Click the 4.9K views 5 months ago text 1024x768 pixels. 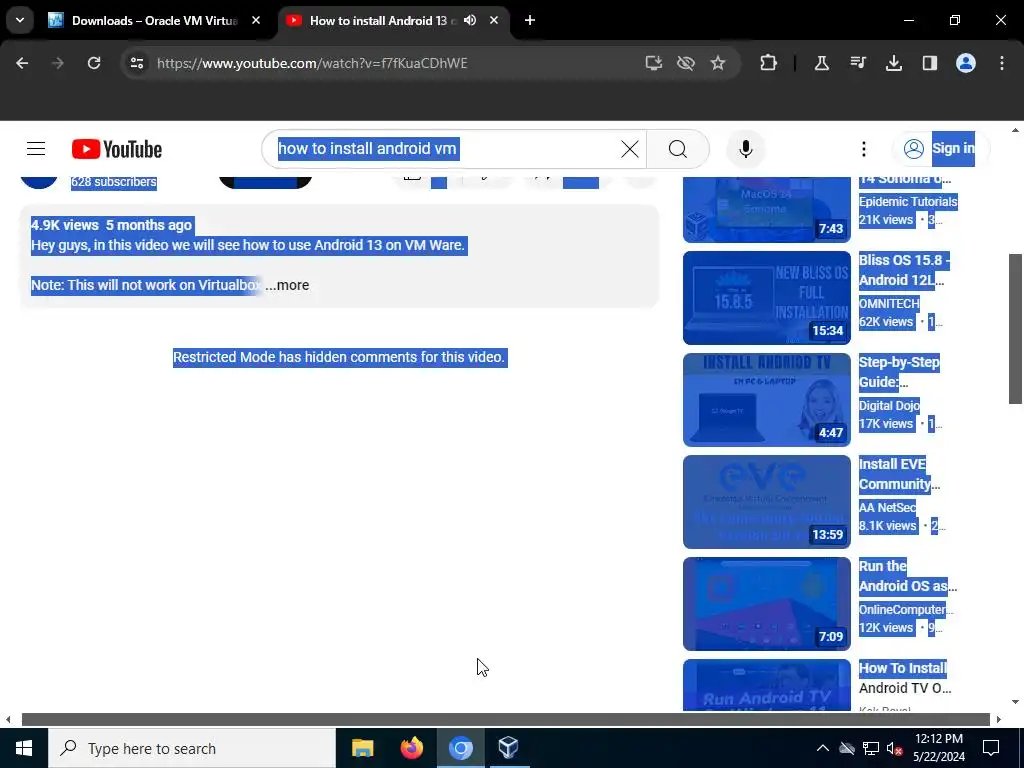click(x=112, y=225)
